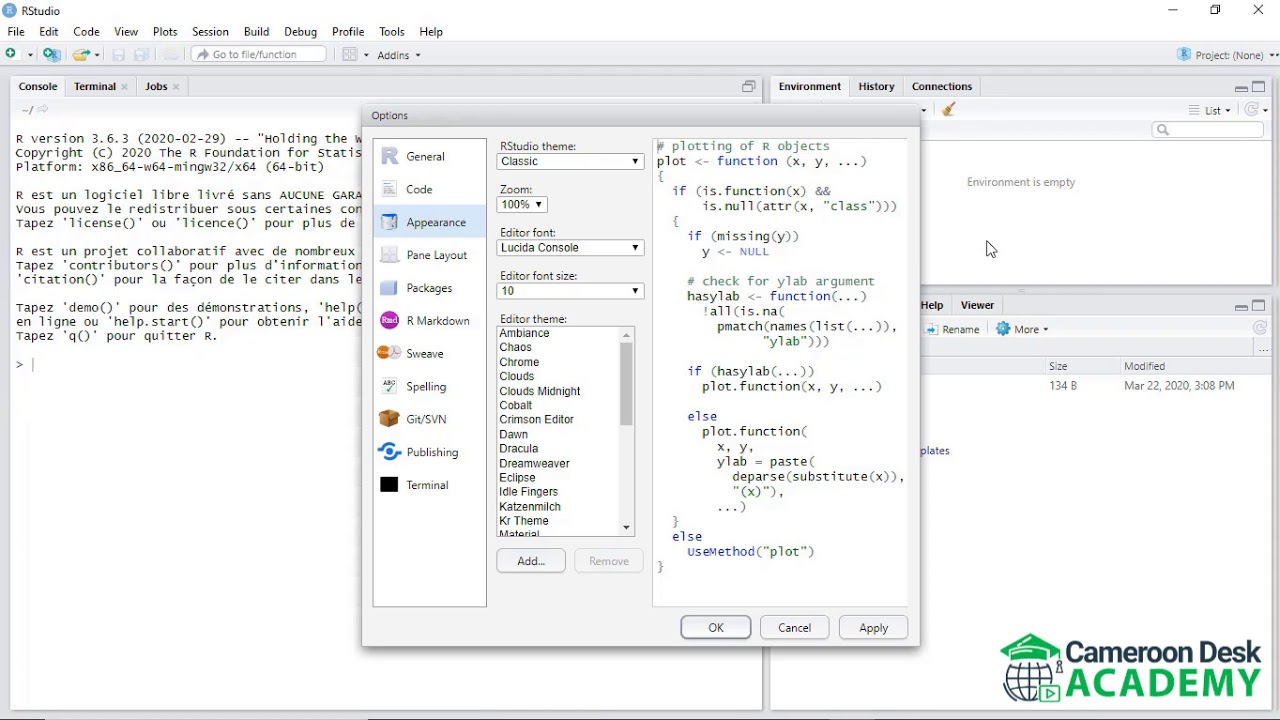Select the Publishing options icon
Image resolution: width=1280 pixels, height=720 pixels.
click(389, 452)
